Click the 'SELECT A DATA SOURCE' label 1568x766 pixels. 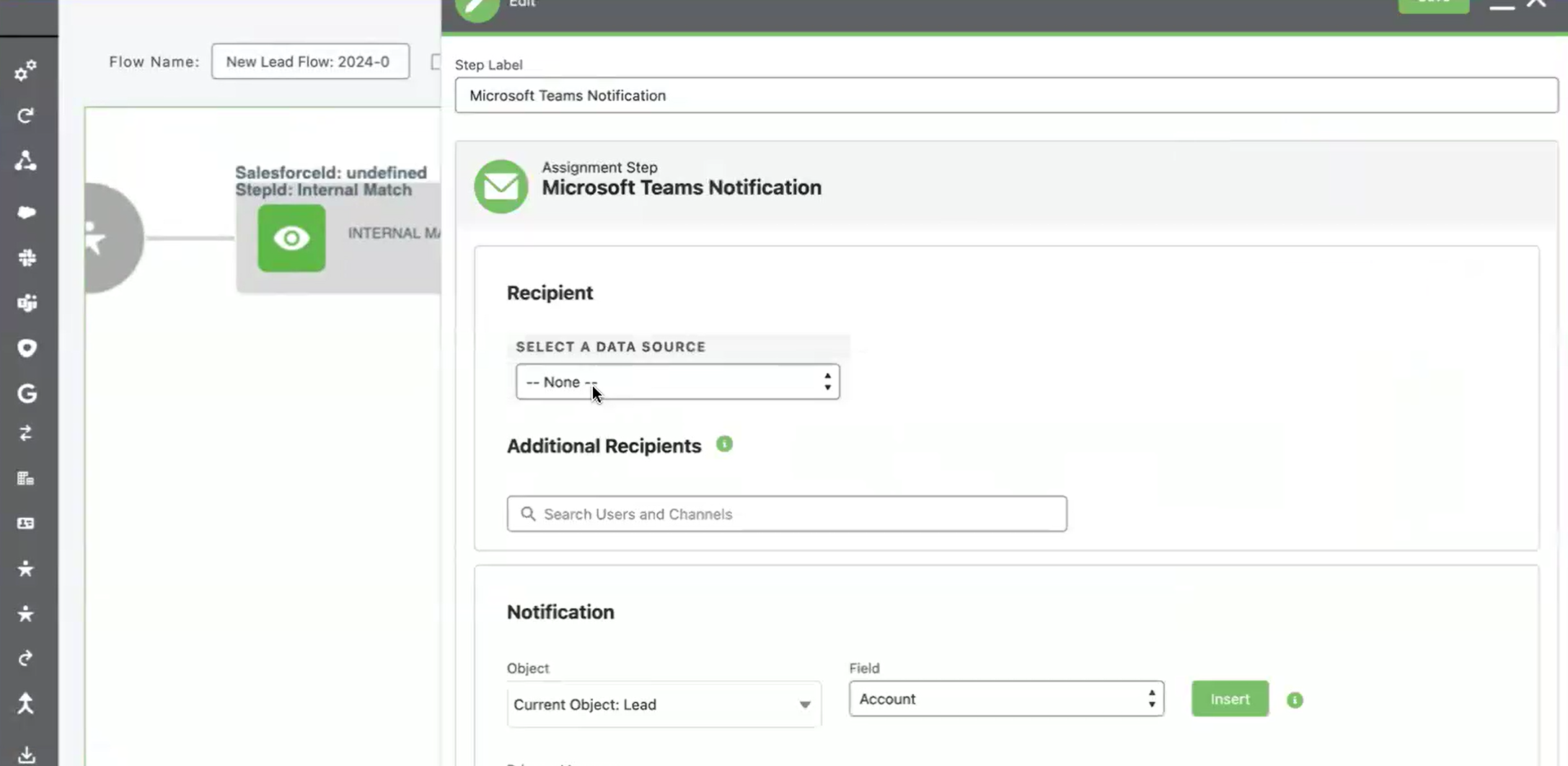click(610, 347)
